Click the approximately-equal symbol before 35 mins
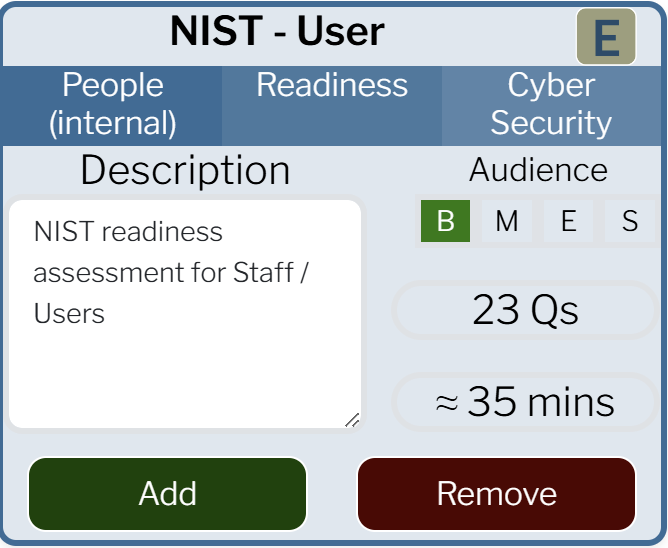The width and height of the screenshot is (668, 548). [x=446, y=403]
